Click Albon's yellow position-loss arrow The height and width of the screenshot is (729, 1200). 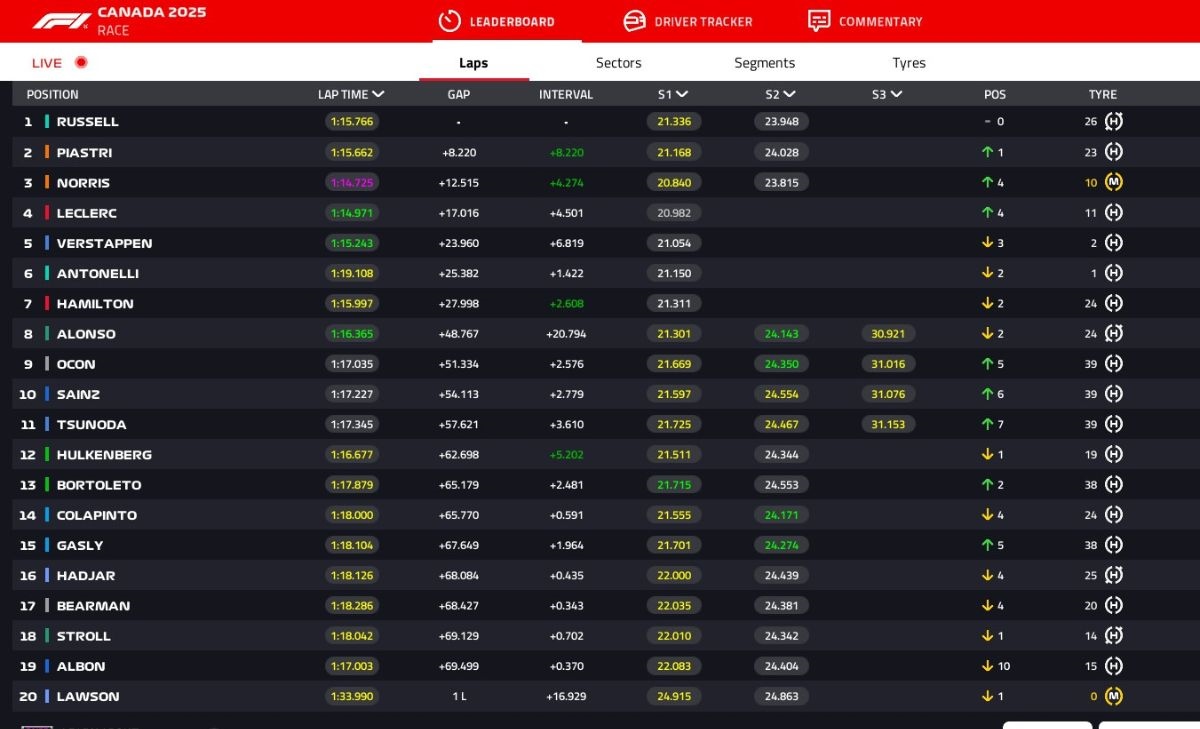[987, 666]
